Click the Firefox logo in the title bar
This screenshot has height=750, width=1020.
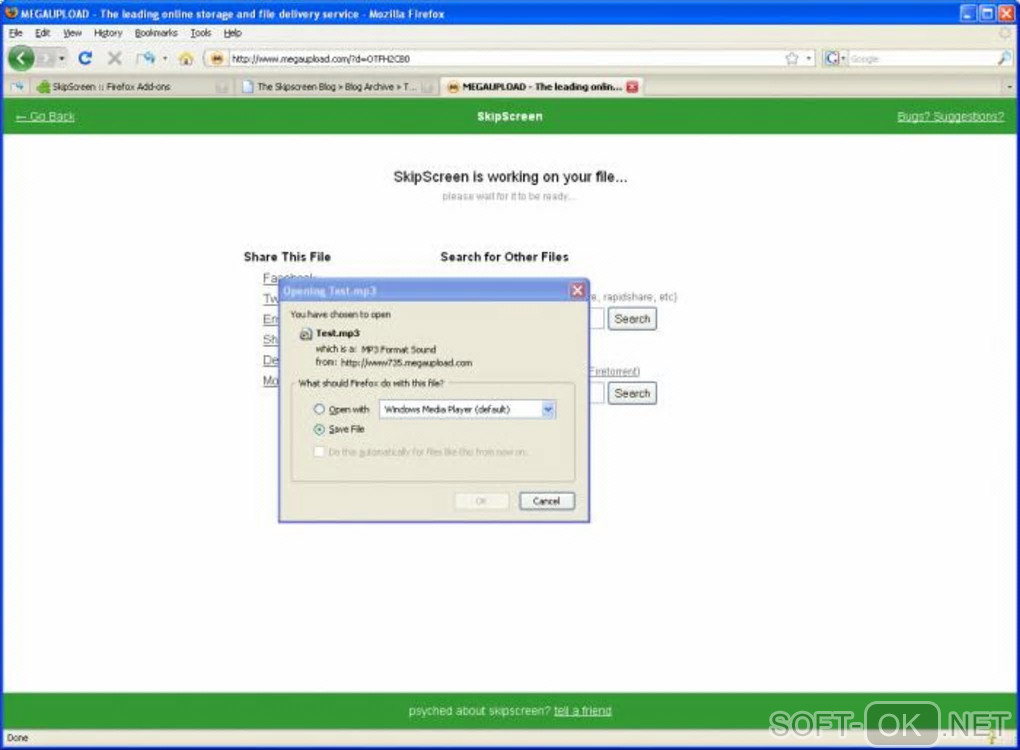click(x=11, y=12)
